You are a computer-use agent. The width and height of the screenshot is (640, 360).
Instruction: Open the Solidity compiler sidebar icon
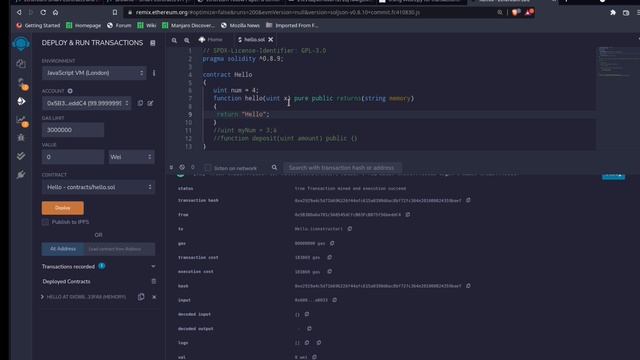[x=21, y=83]
